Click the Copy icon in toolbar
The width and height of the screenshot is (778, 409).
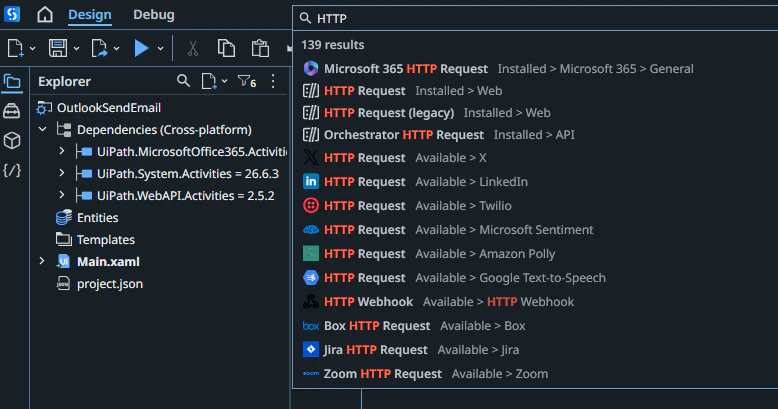pyautogui.click(x=226, y=48)
